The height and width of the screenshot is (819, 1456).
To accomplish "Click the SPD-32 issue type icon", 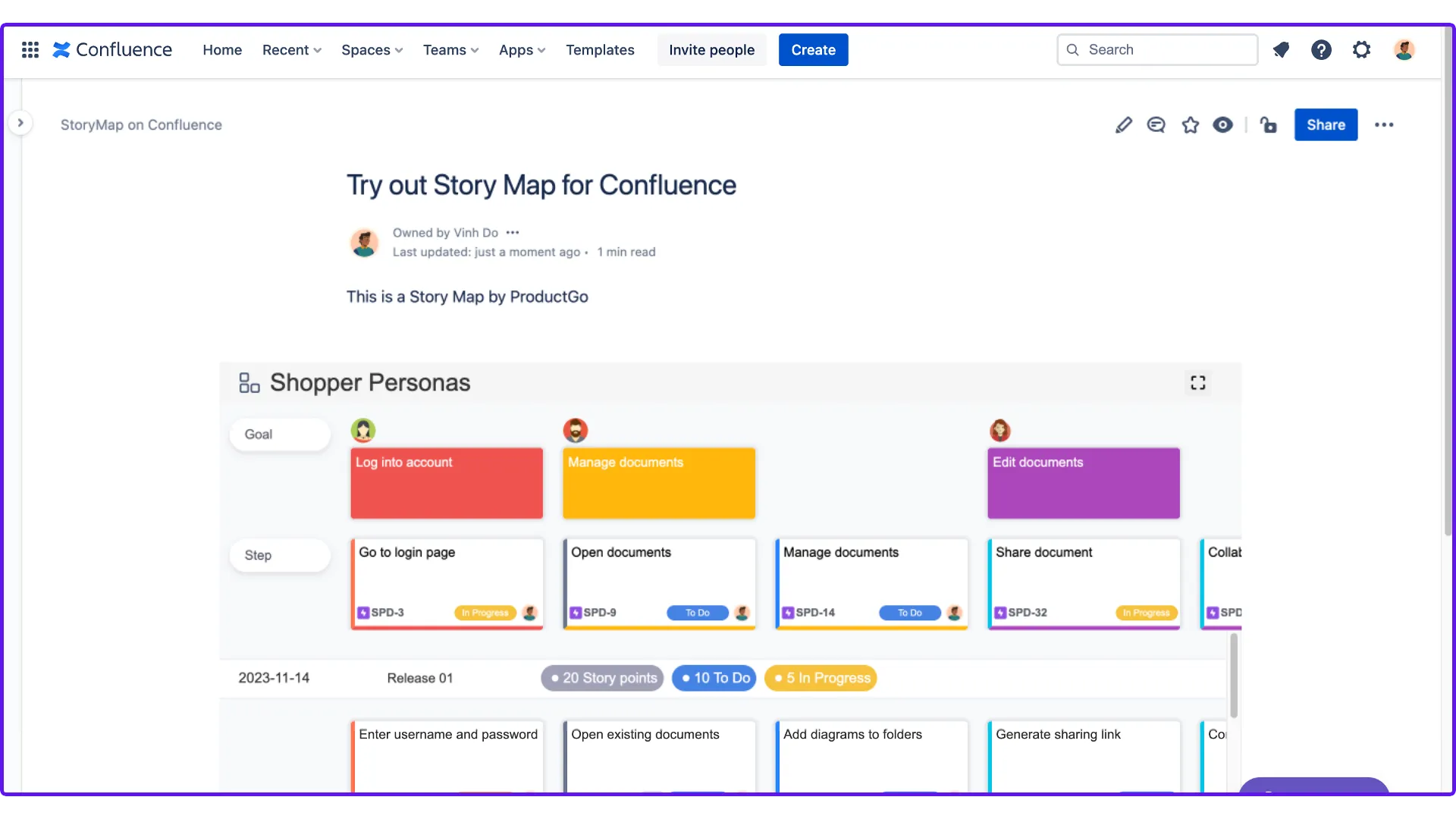I will [x=1000, y=613].
